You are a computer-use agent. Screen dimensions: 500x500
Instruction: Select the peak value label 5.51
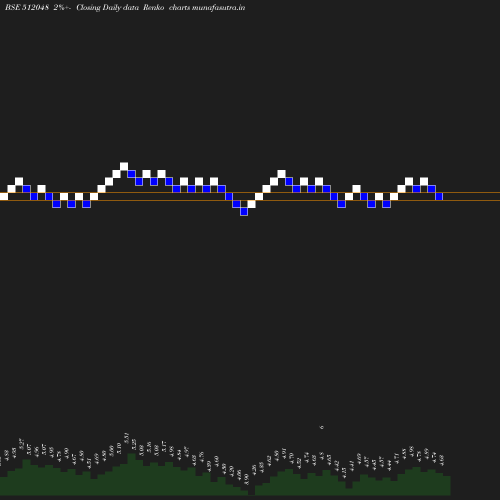click(x=126, y=438)
